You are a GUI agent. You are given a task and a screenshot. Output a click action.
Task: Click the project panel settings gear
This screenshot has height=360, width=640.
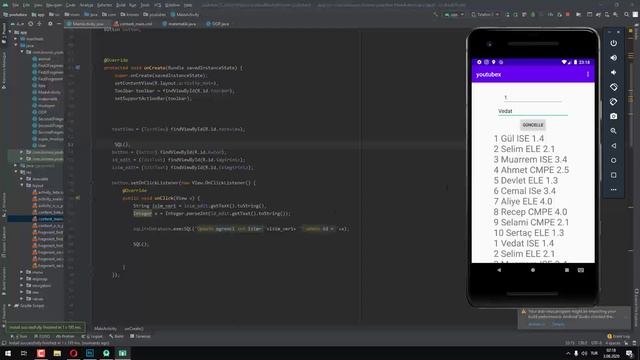[50, 24]
